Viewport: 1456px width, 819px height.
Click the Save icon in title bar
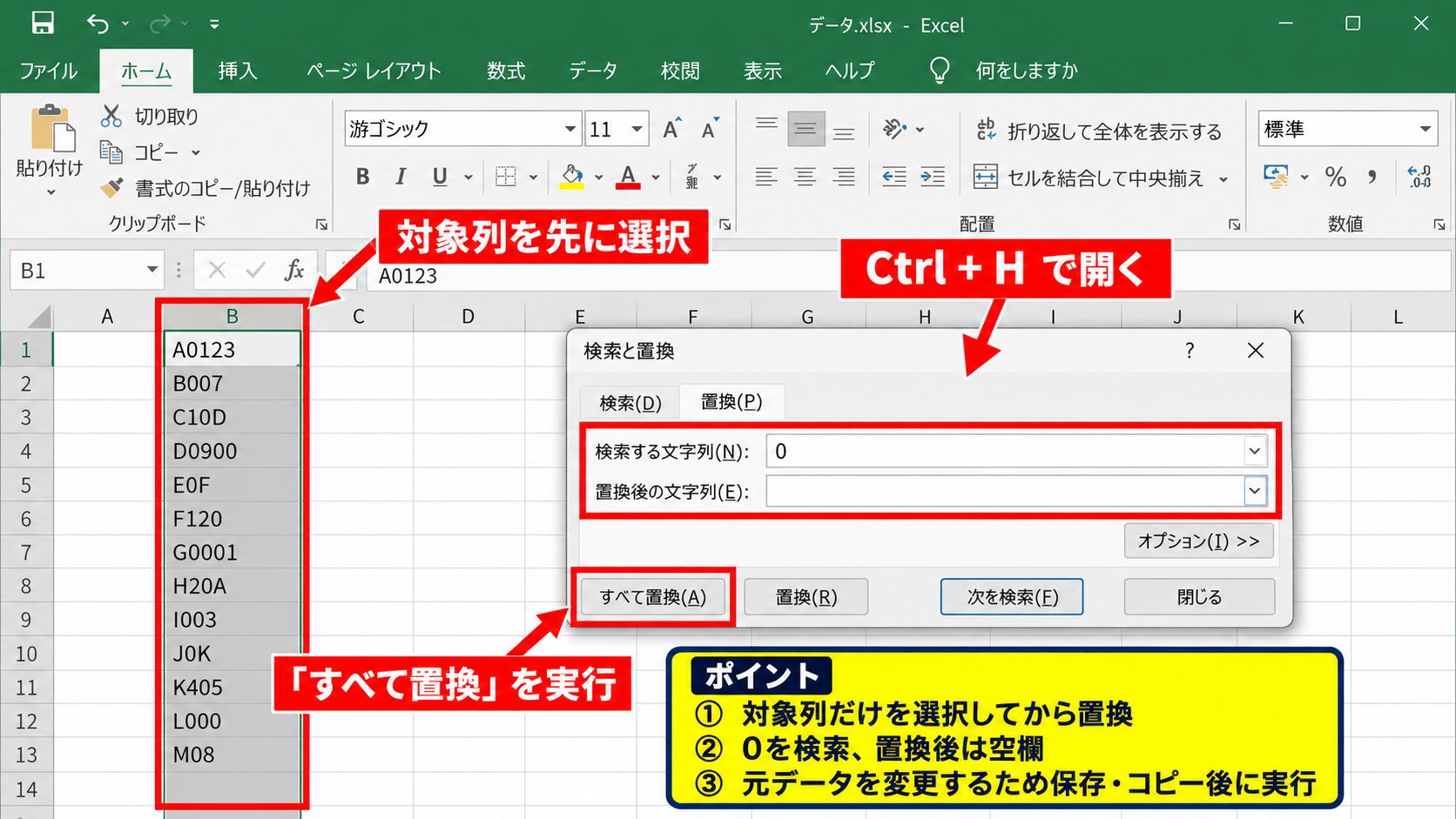coord(42,23)
